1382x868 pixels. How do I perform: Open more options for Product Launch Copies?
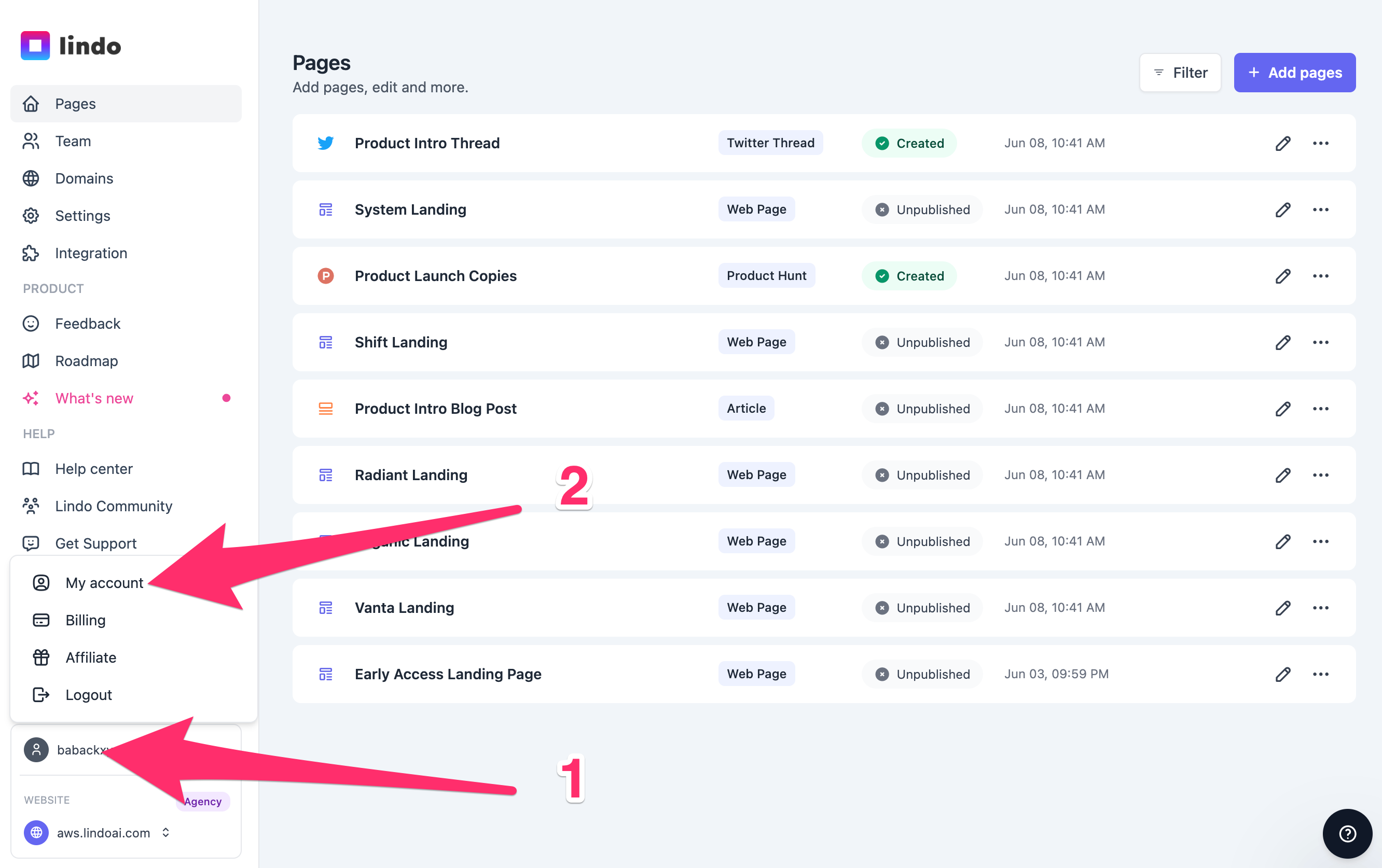1321,276
